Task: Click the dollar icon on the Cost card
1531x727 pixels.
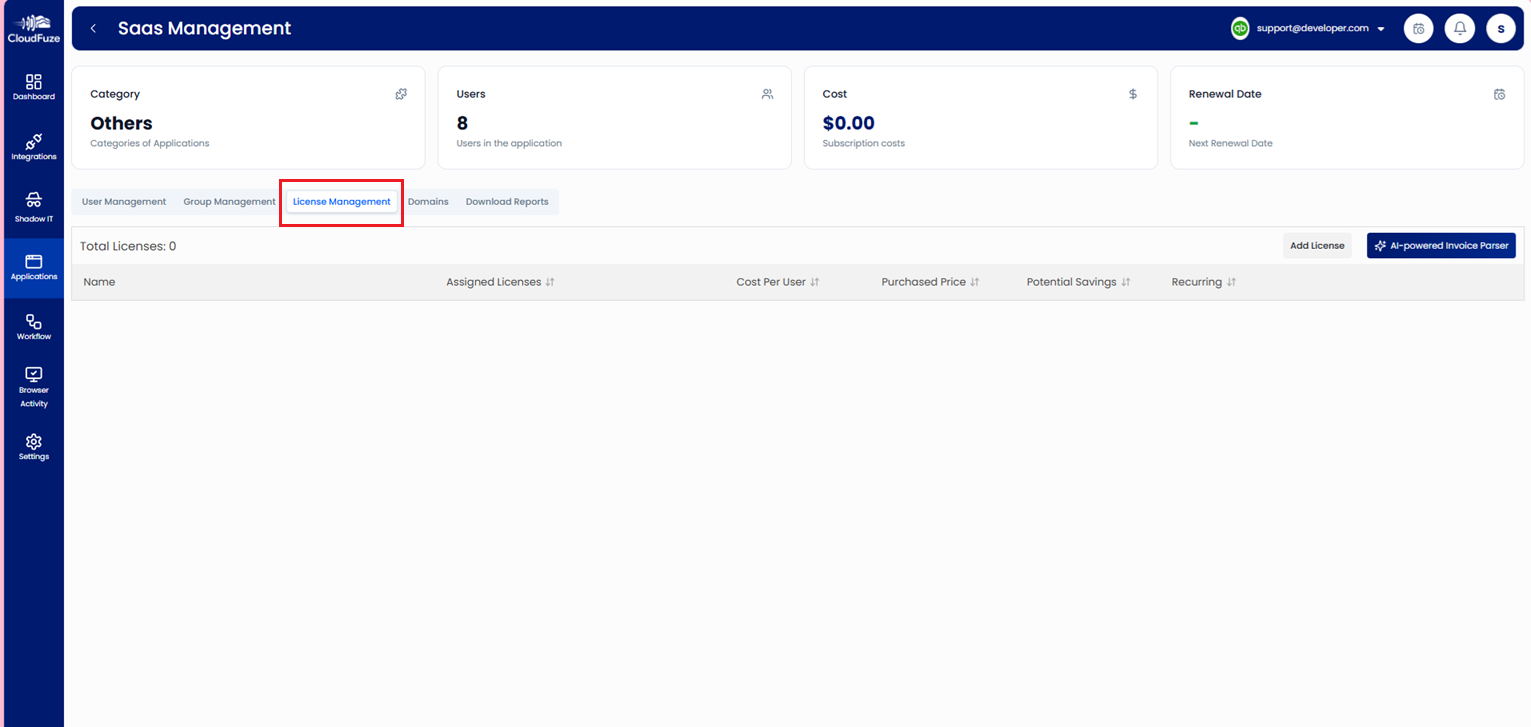Action: coord(1132,93)
